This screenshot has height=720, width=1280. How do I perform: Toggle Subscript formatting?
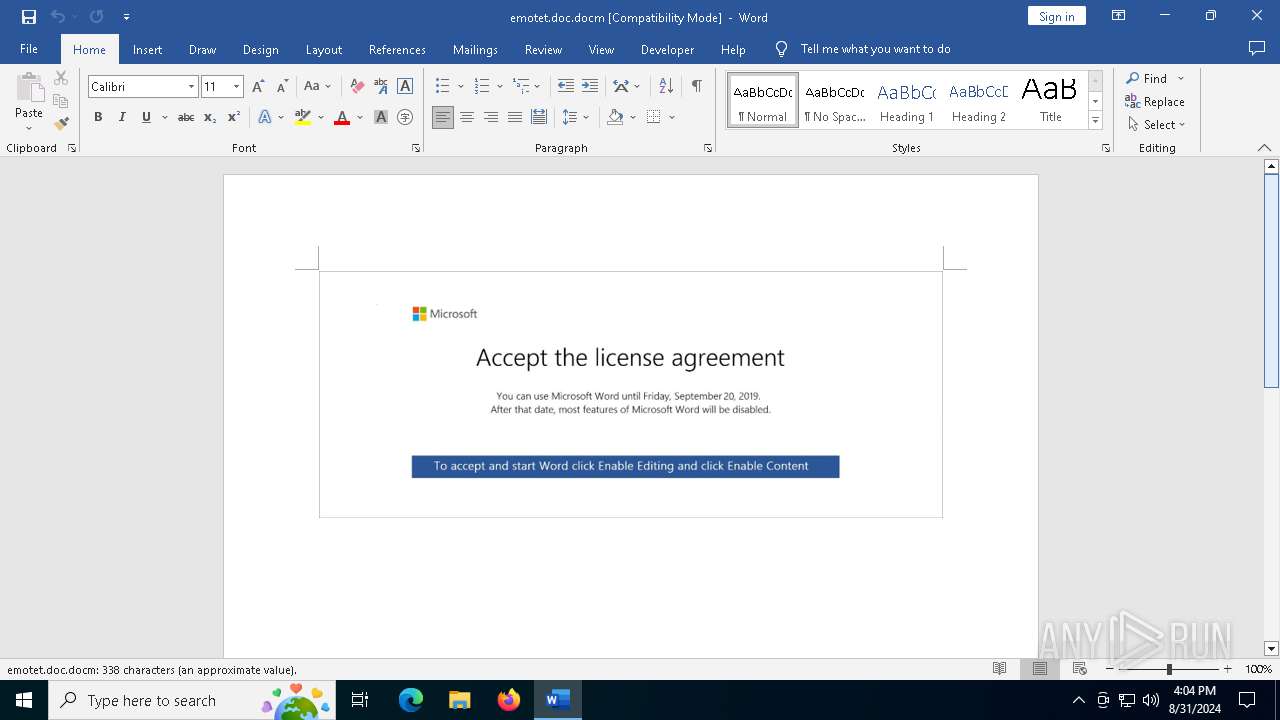coord(210,117)
